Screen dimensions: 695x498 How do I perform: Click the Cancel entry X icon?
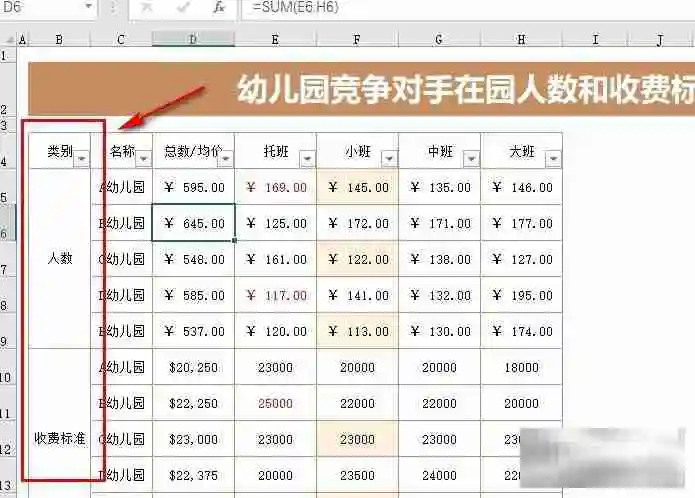pos(146,7)
